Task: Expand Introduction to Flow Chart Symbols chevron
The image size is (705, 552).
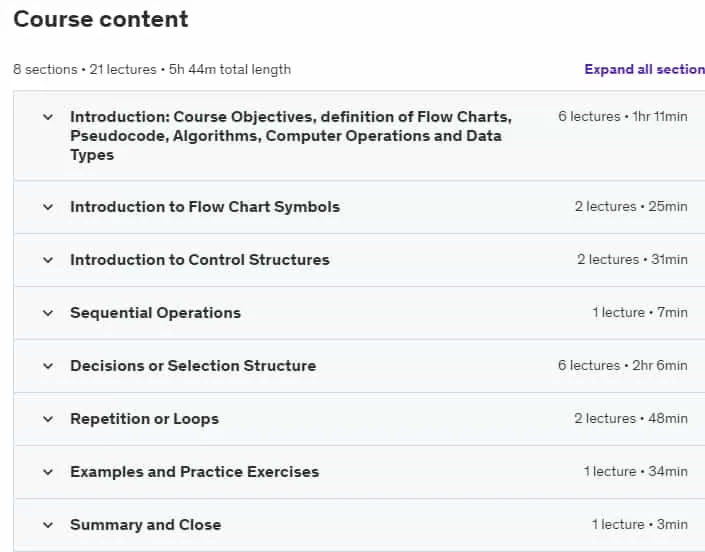Action: point(48,207)
